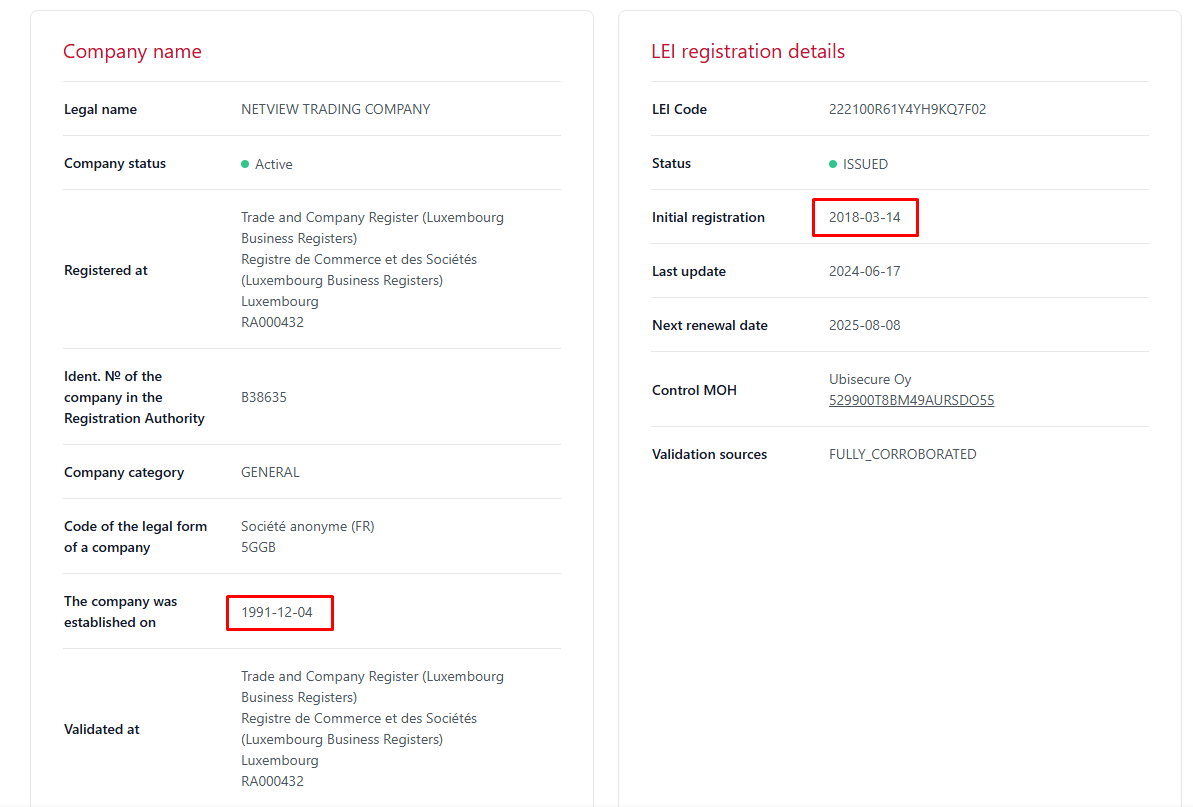Click the "Company name" section heading

[x=132, y=52]
